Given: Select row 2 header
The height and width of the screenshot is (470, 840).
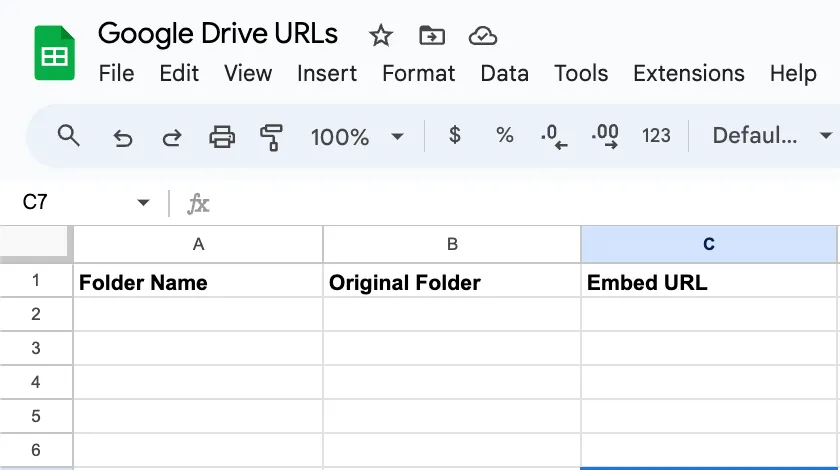Looking at the screenshot, I should (36, 314).
